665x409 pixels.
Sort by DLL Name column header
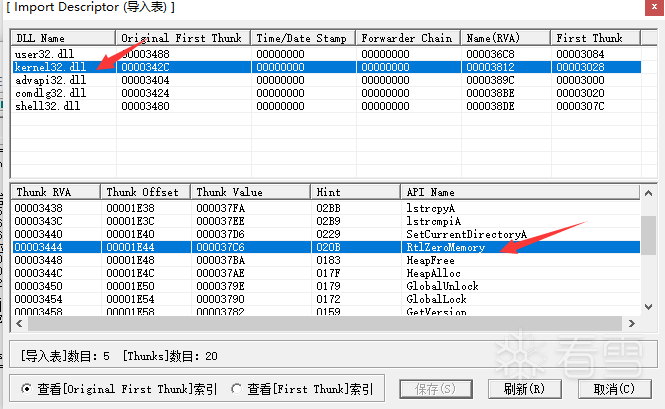[x=63, y=38]
